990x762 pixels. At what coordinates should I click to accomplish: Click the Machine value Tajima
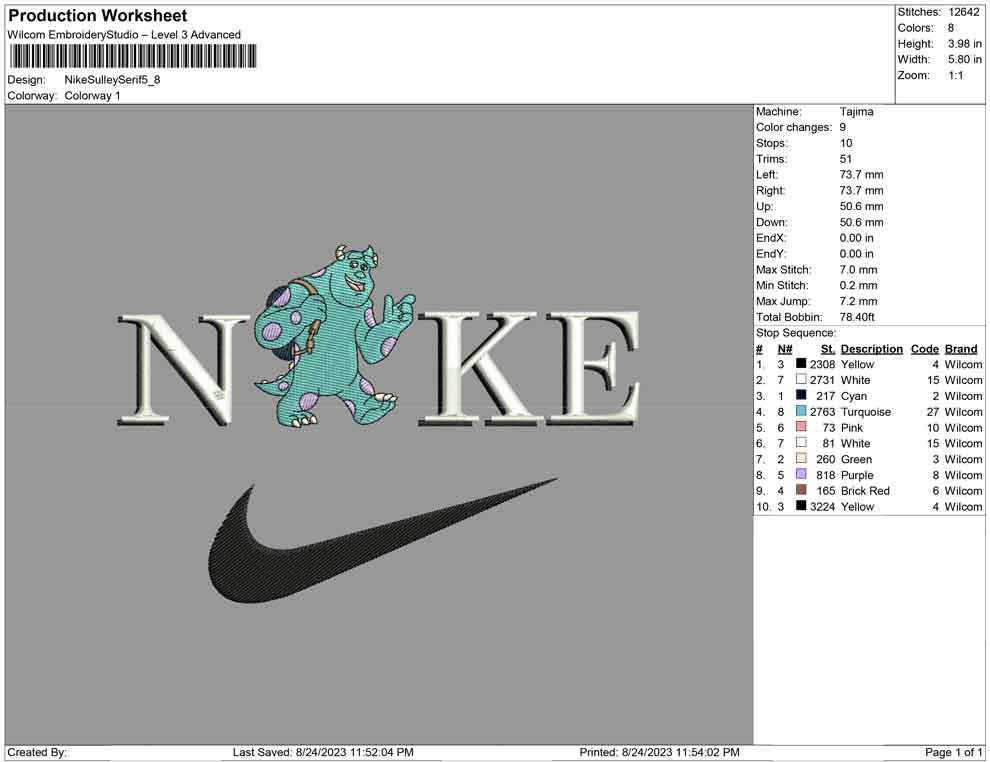point(856,112)
